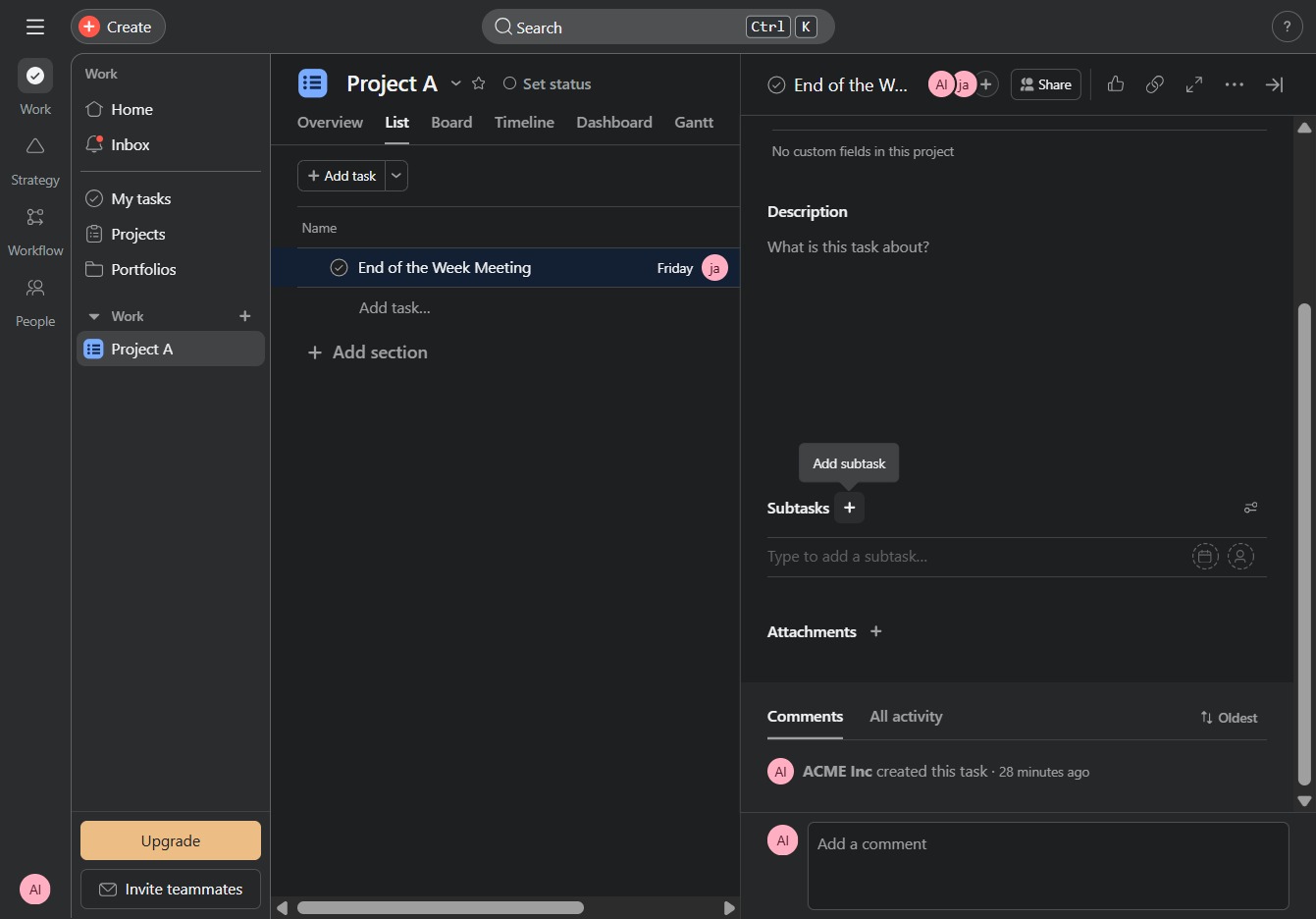This screenshot has height=919, width=1316.
Task: Open the AI profile avatar at bottom left
Action: [x=35, y=890]
